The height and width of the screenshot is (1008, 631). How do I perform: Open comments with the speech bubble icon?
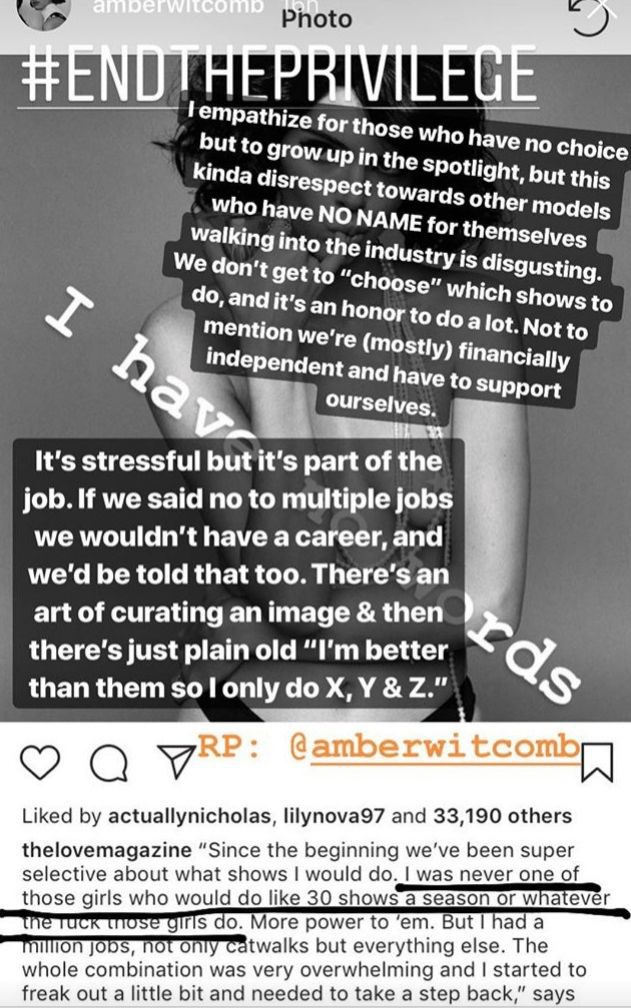[109, 763]
